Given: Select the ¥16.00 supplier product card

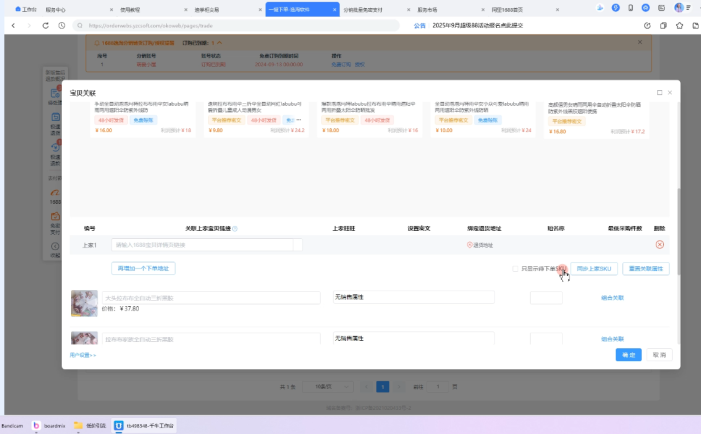Looking at the screenshot, I should click(143, 118).
